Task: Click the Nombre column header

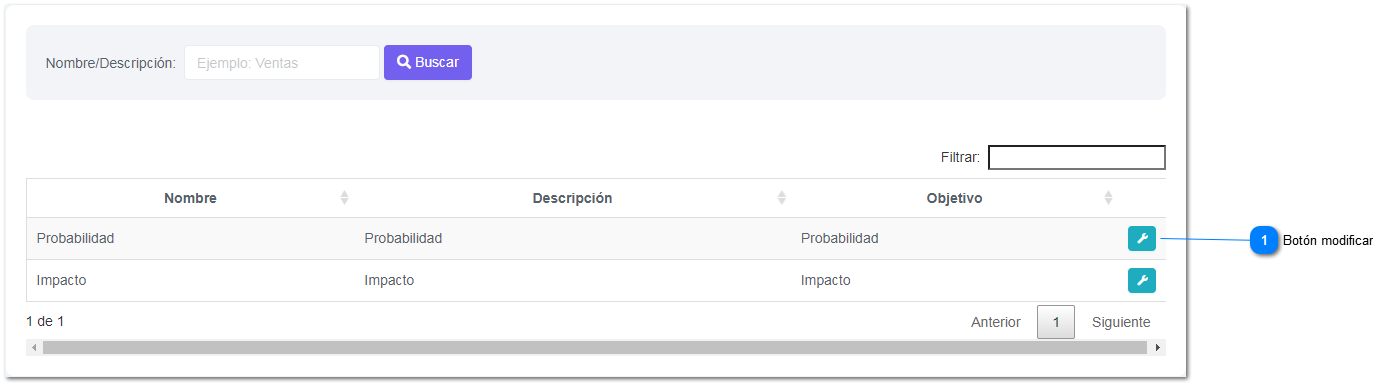Action: pos(190,198)
